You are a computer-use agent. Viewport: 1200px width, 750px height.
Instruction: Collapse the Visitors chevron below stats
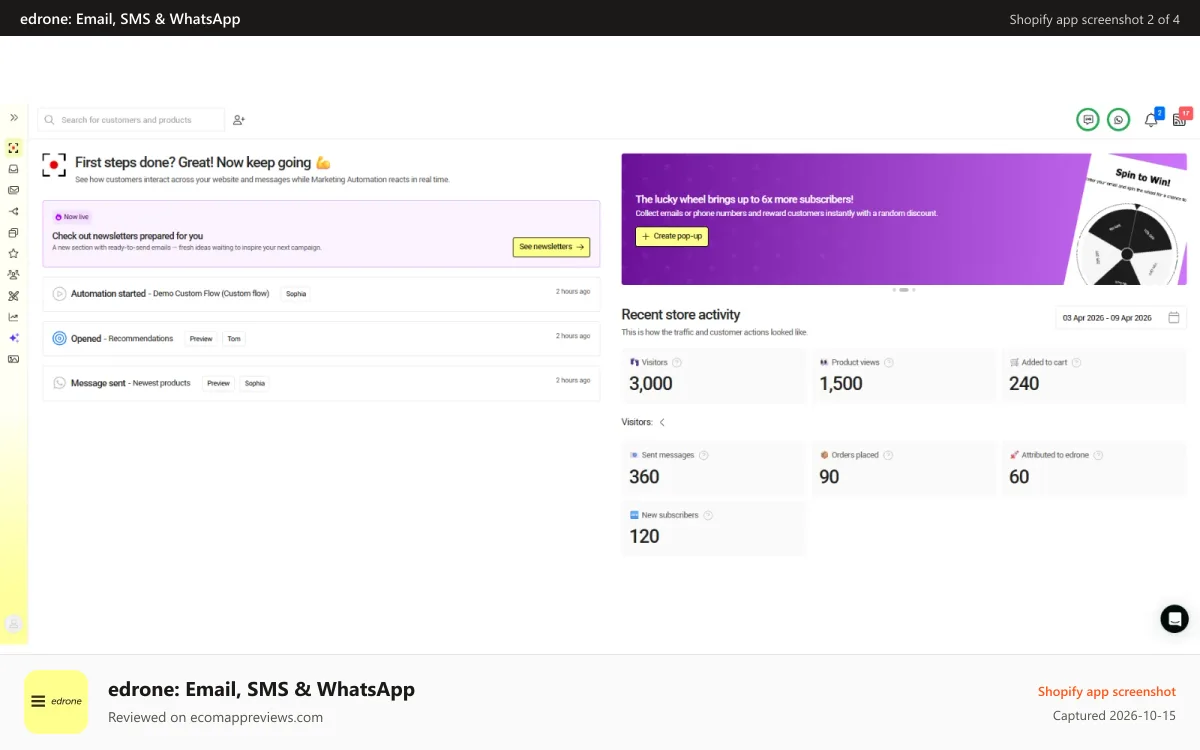[662, 423]
